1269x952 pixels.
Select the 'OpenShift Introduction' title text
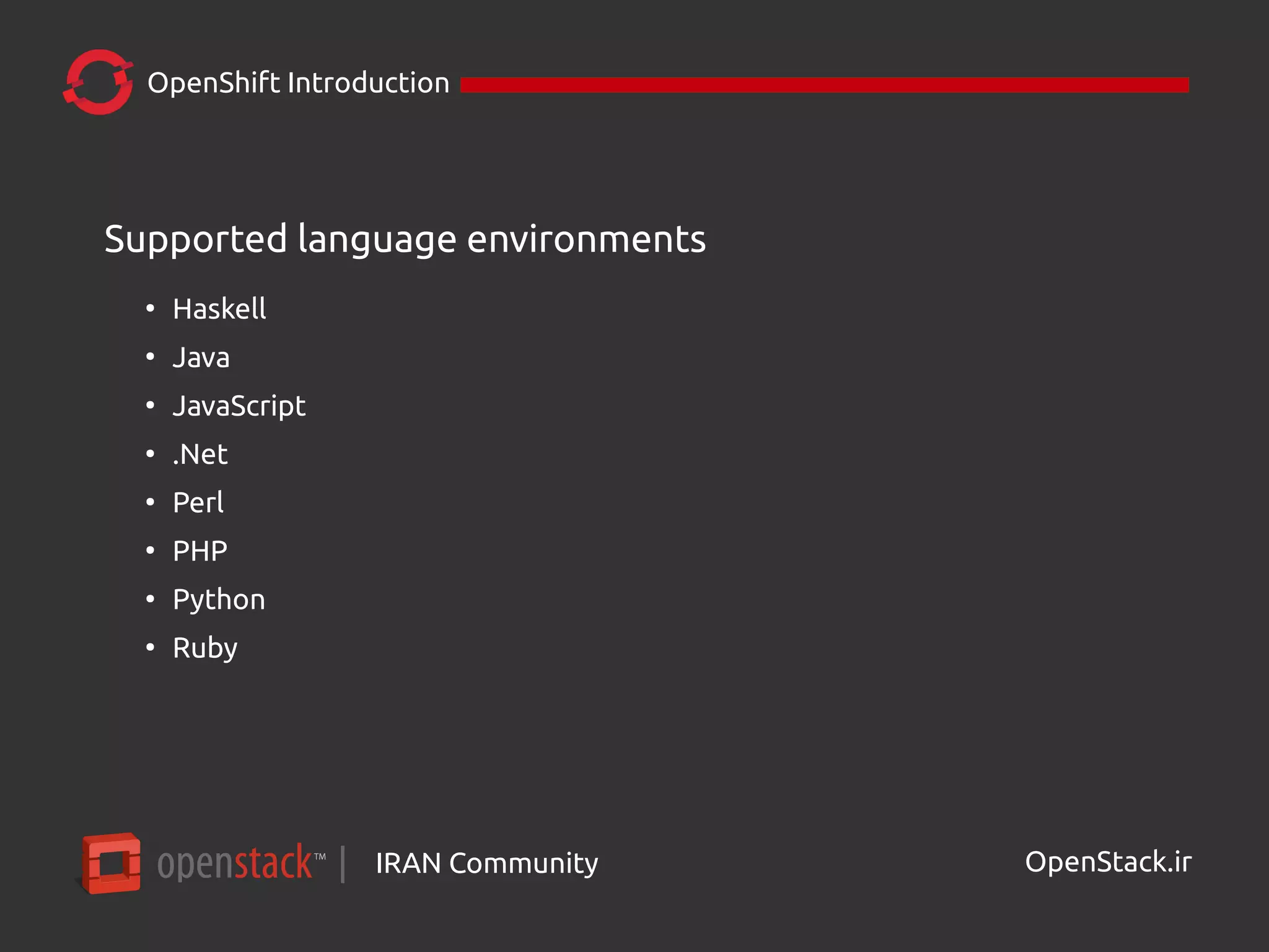pos(298,83)
